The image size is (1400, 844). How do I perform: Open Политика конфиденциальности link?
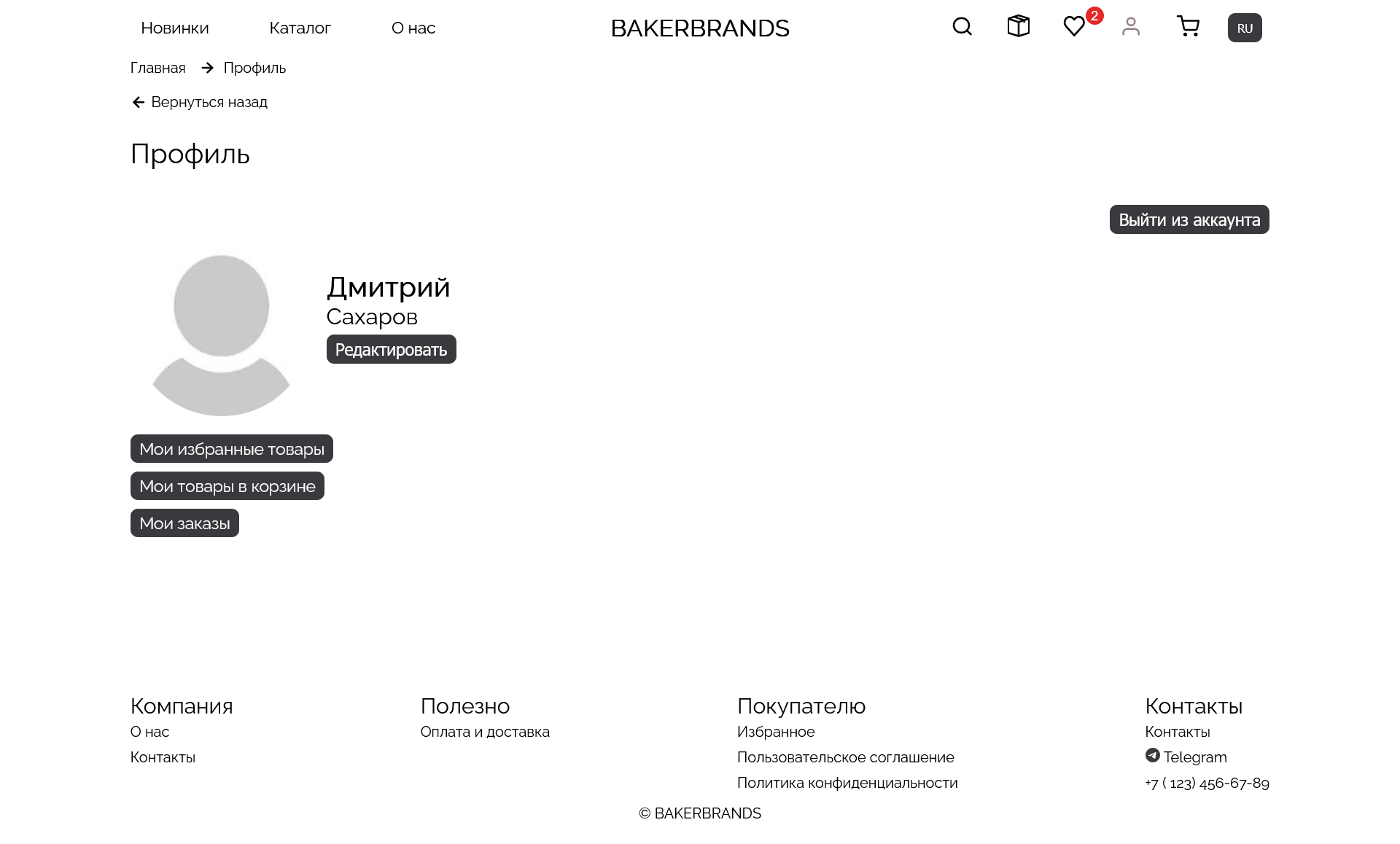coord(847,783)
